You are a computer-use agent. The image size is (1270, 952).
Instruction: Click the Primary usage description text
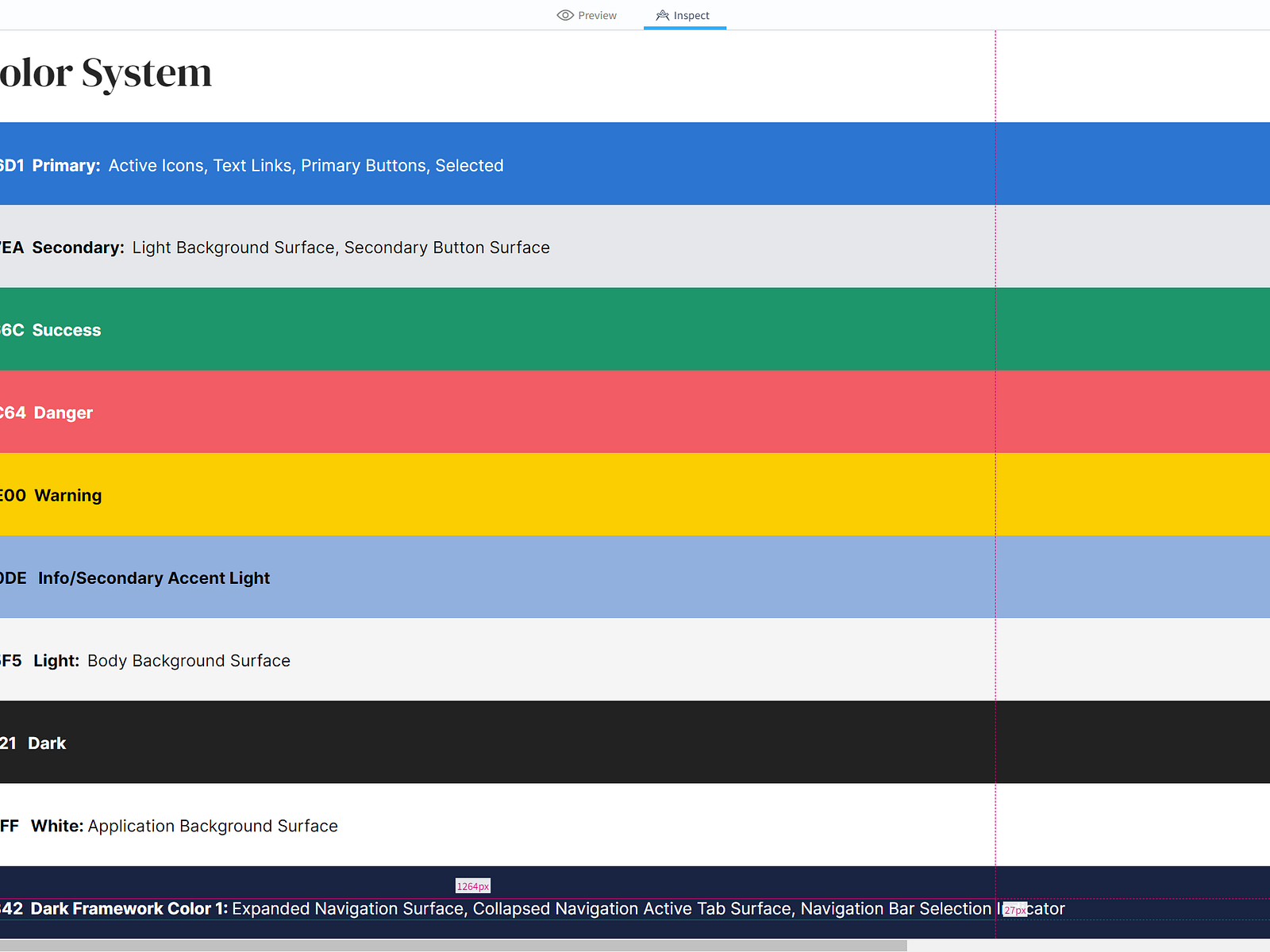click(x=306, y=165)
